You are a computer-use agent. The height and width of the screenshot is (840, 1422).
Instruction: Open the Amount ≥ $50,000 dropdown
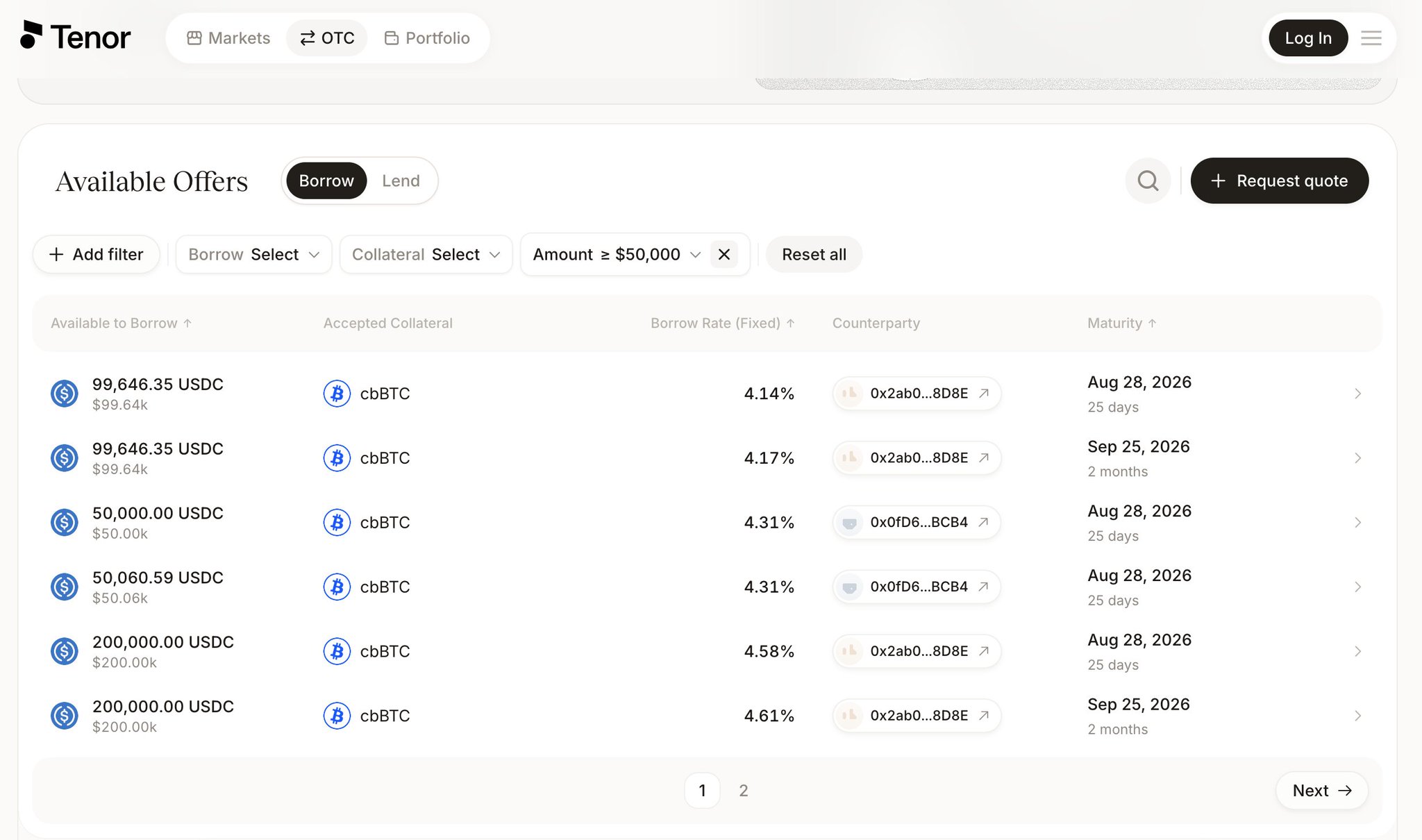(x=617, y=255)
